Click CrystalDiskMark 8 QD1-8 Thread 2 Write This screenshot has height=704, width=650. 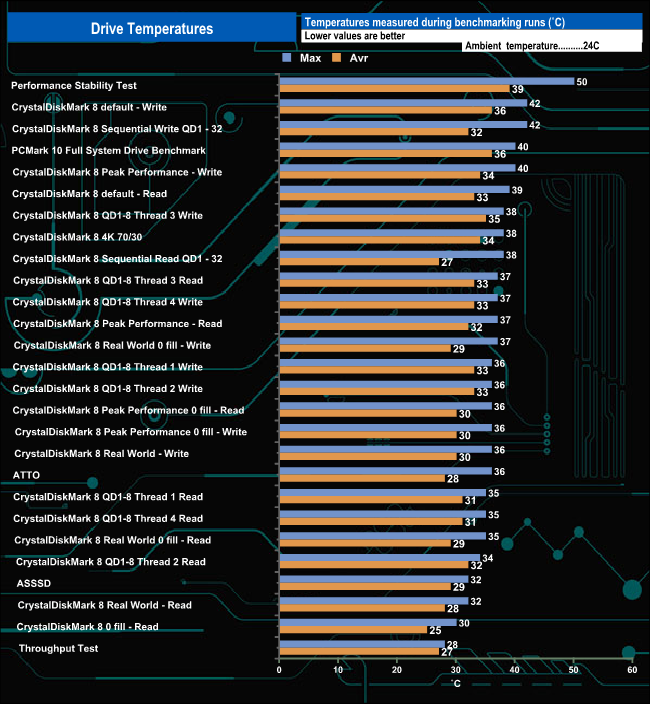click(108, 388)
